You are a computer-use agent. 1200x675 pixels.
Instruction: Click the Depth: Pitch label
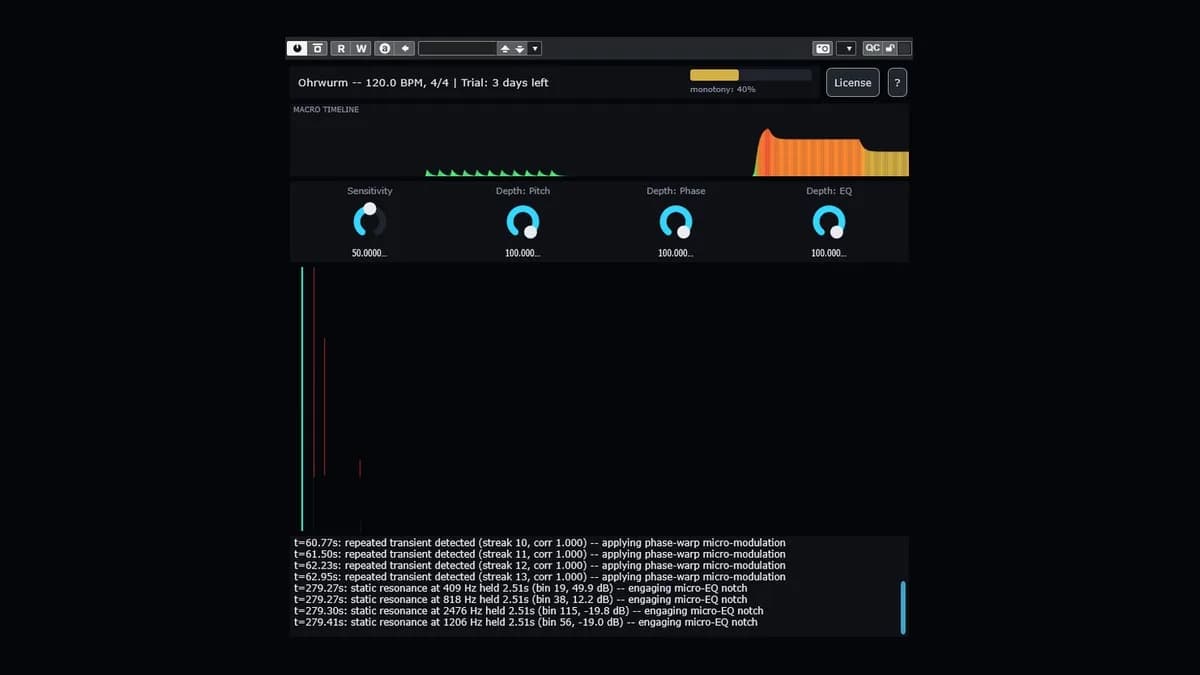pos(523,191)
